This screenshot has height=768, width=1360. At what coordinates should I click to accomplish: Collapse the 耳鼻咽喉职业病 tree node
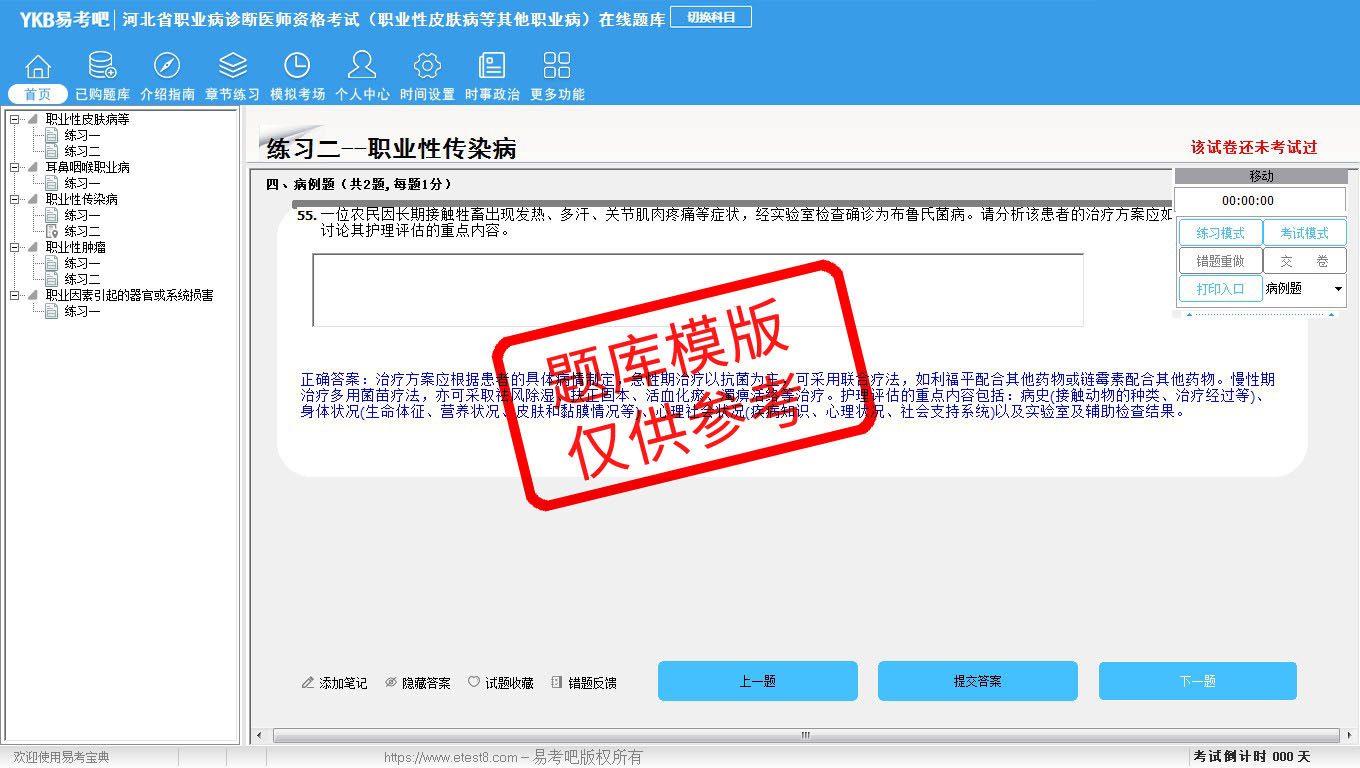click(15, 167)
